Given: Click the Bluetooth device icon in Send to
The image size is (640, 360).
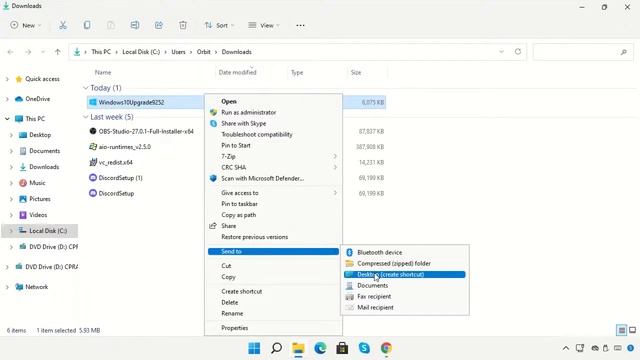Looking at the screenshot, I should point(349,253).
